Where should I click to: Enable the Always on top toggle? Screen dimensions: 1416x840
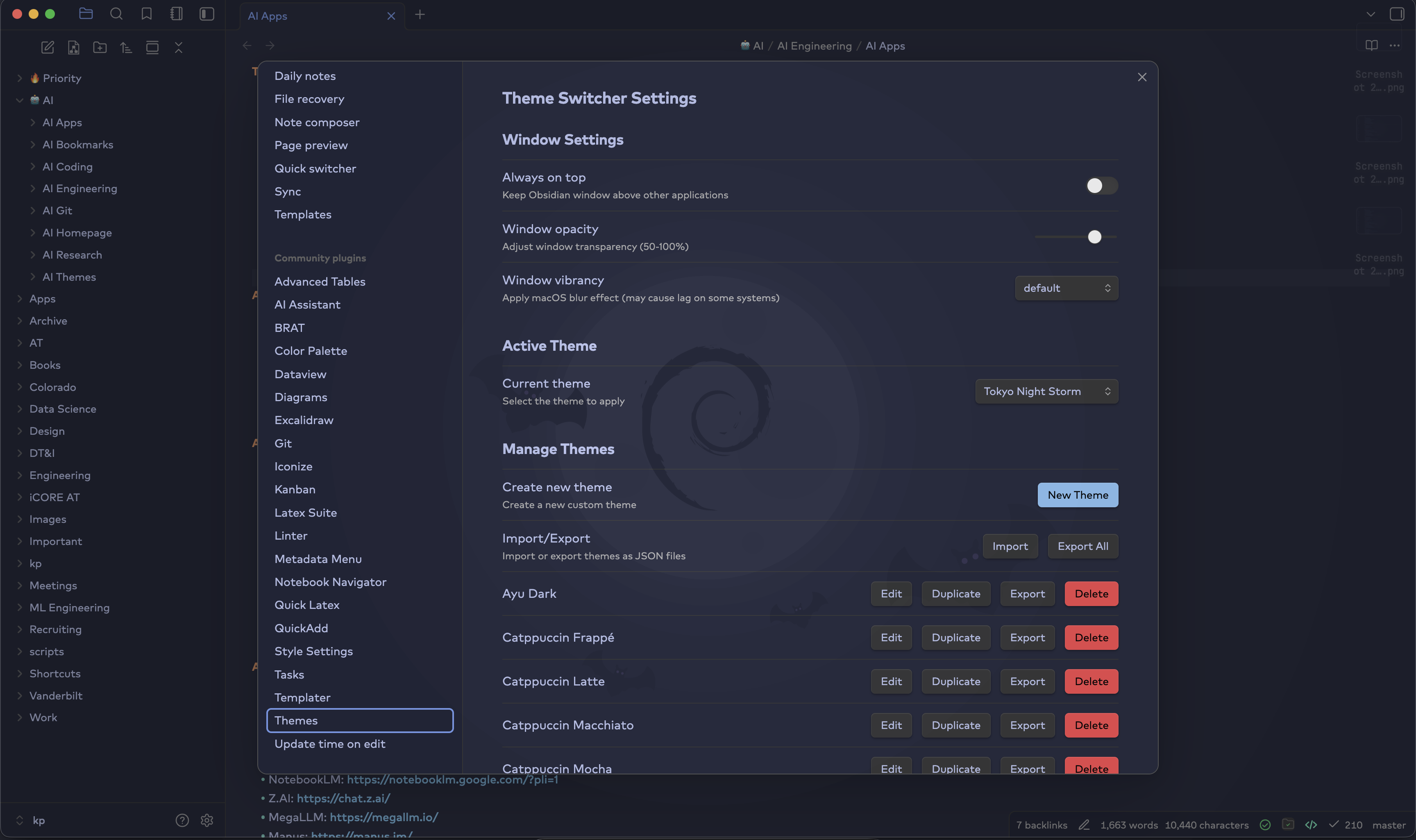pos(1101,186)
